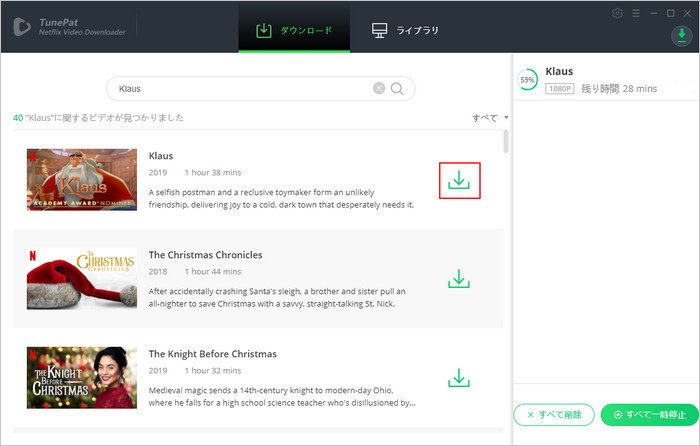
Task: Toggle the round download queue button
Action: pyautogui.click(x=682, y=36)
